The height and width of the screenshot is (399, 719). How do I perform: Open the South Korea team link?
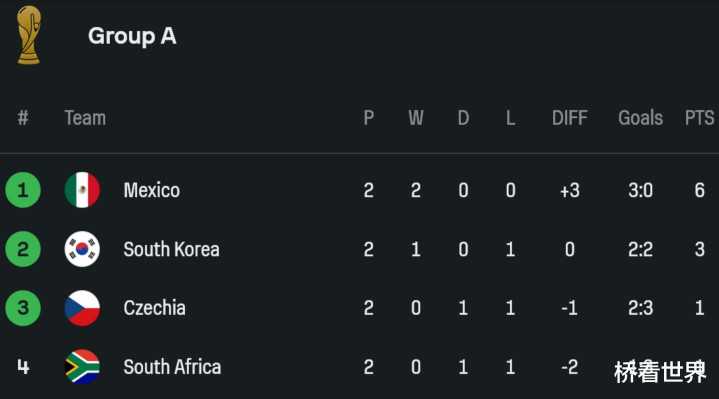pos(171,249)
